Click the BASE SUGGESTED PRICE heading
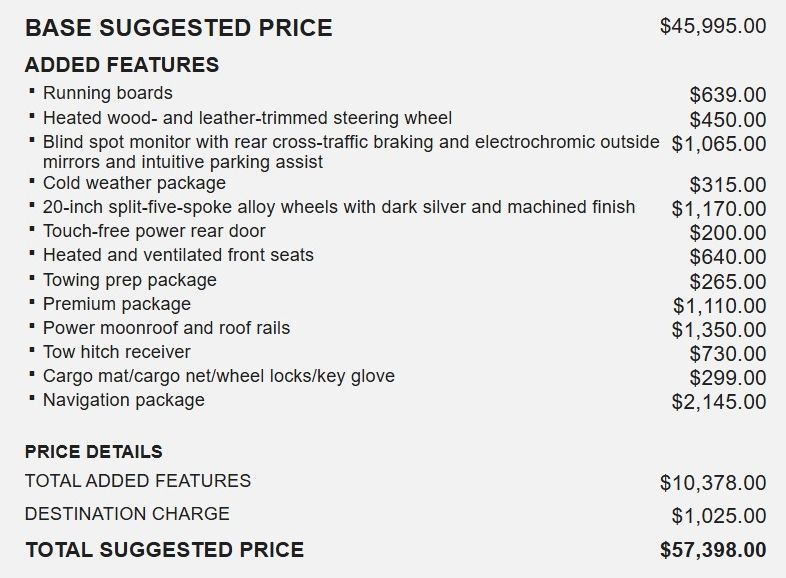The image size is (786, 578). 178,27
